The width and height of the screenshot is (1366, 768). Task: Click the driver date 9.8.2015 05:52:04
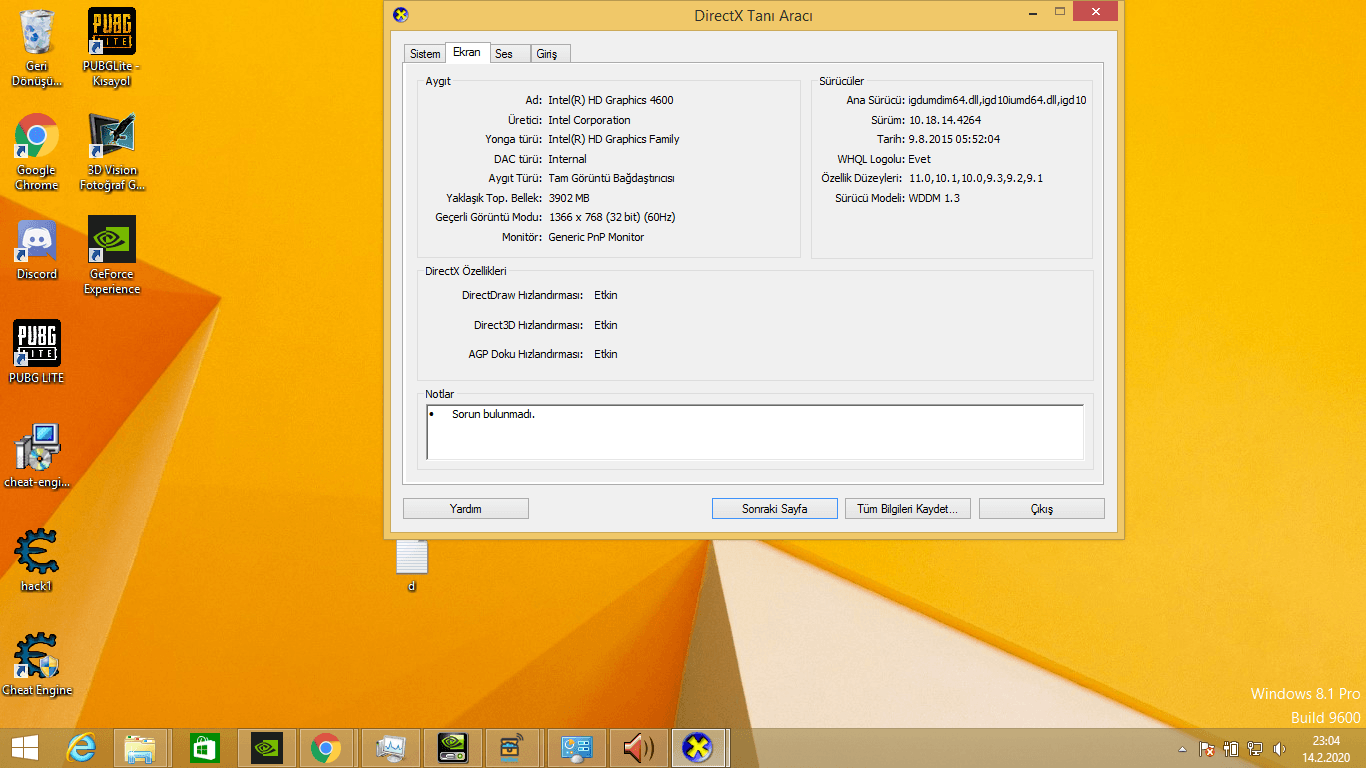tap(954, 139)
